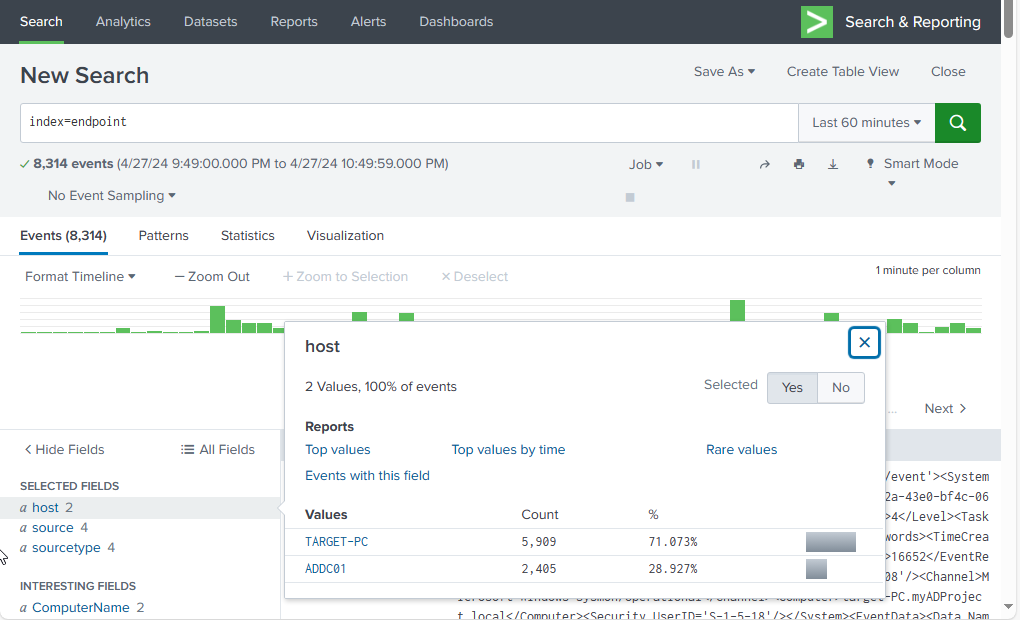Click the ADDC01 percentage bar
This screenshot has width=1020, height=620.
click(816, 569)
